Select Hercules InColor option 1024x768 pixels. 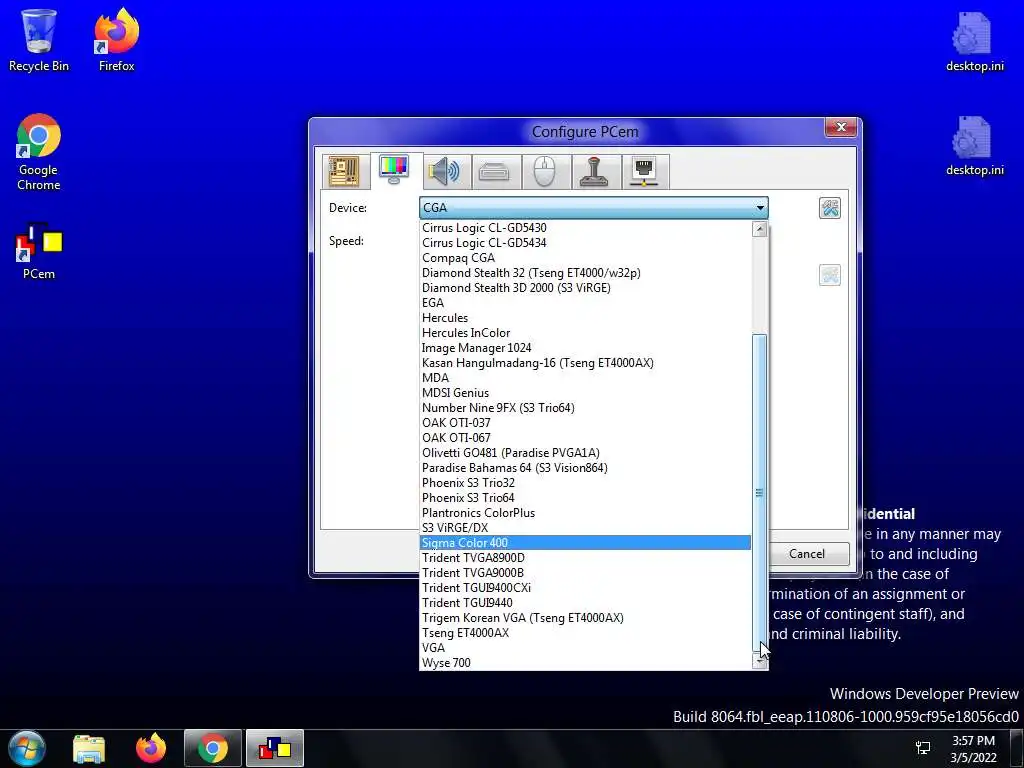click(585, 333)
